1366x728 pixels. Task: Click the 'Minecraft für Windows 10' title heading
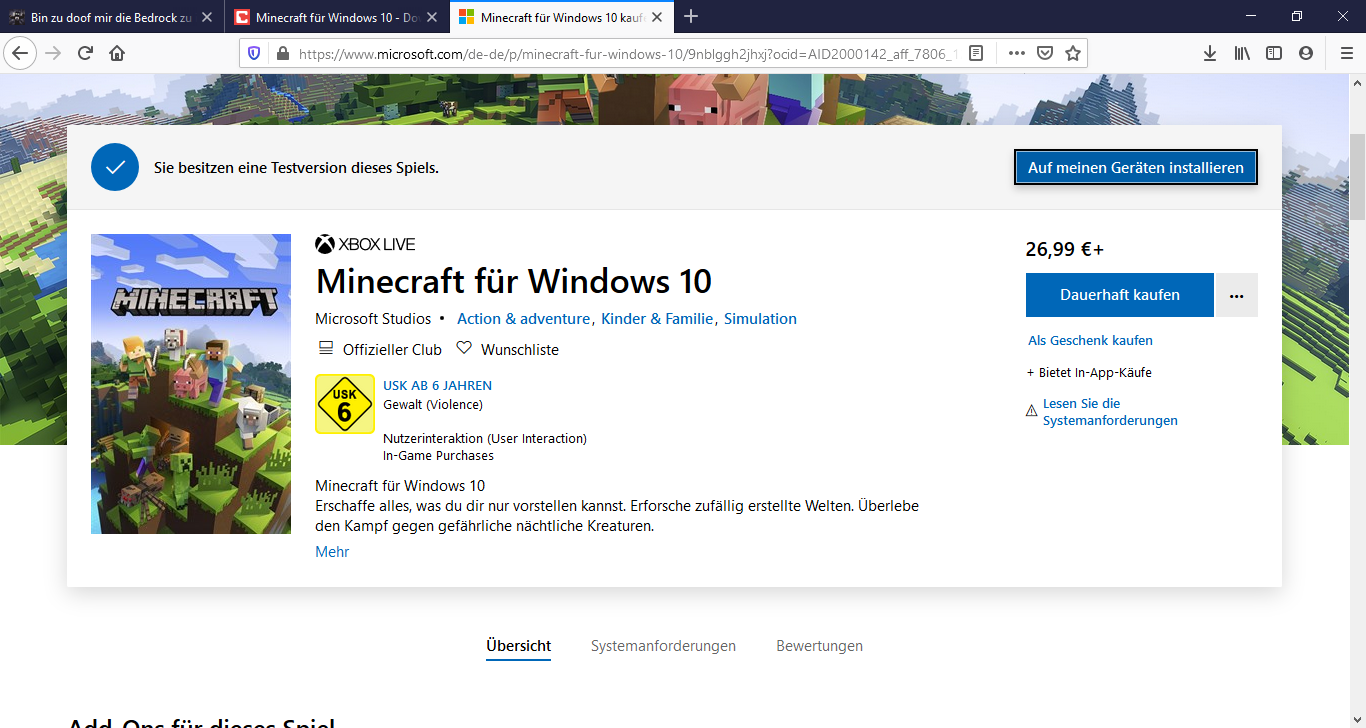tap(513, 281)
